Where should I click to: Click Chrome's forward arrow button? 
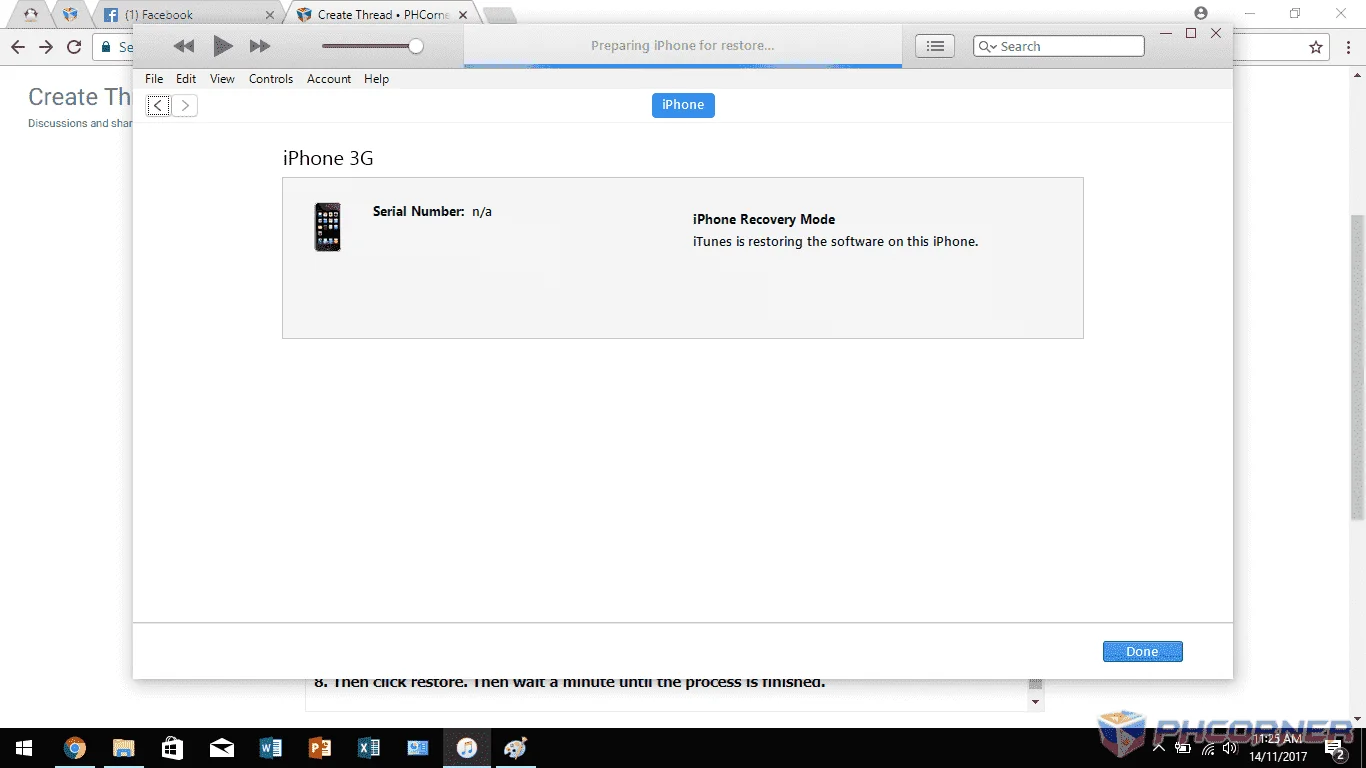click(46, 47)
